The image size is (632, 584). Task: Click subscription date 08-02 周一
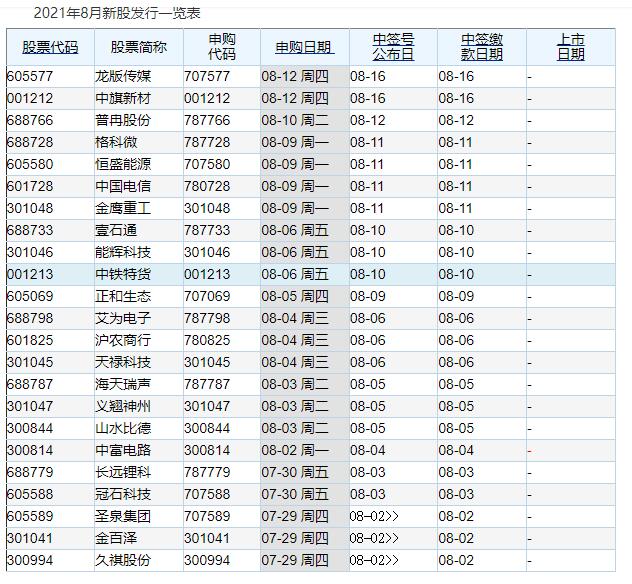(x=295, y=450)
